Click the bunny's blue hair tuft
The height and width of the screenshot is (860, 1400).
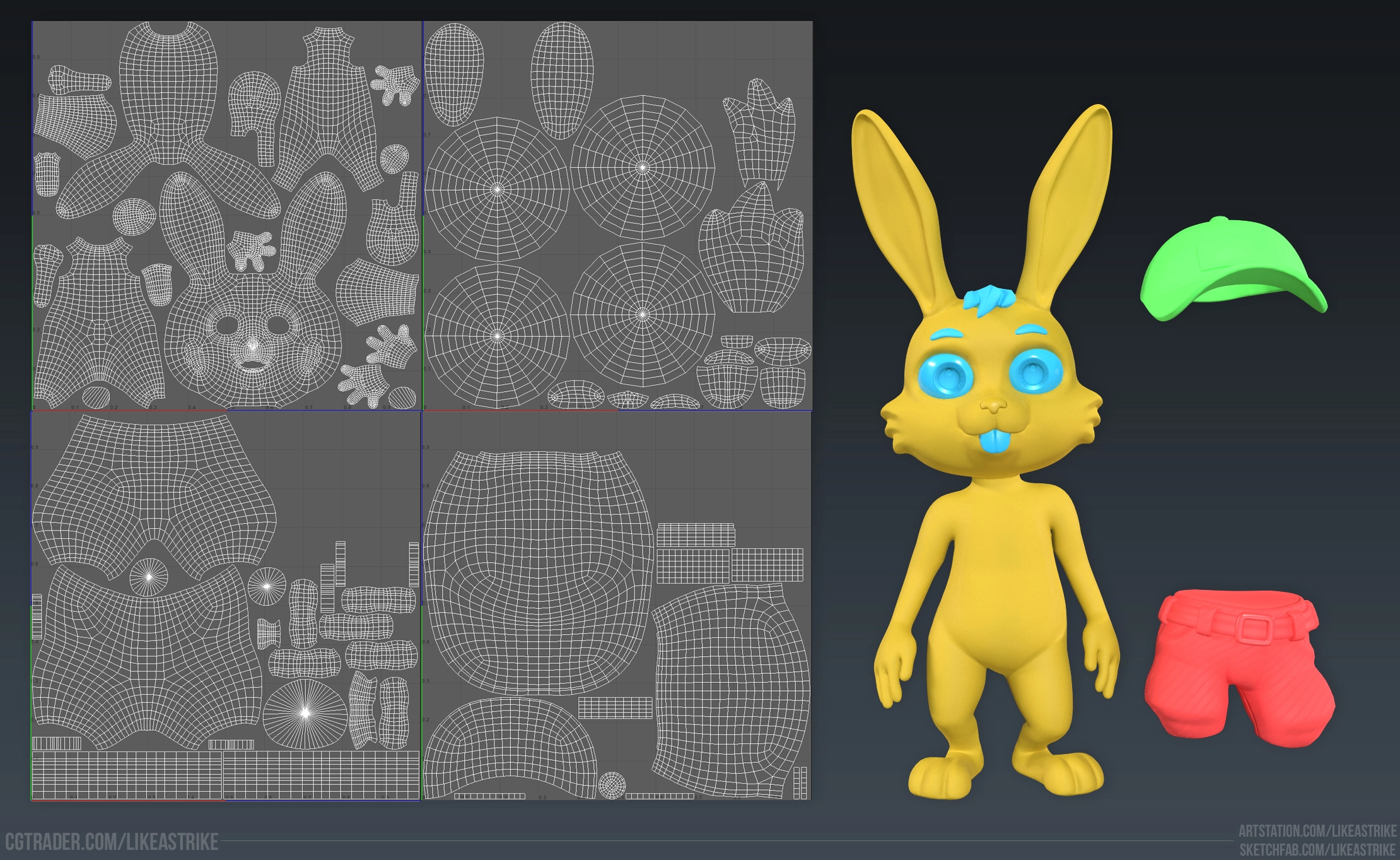[988, 300]
